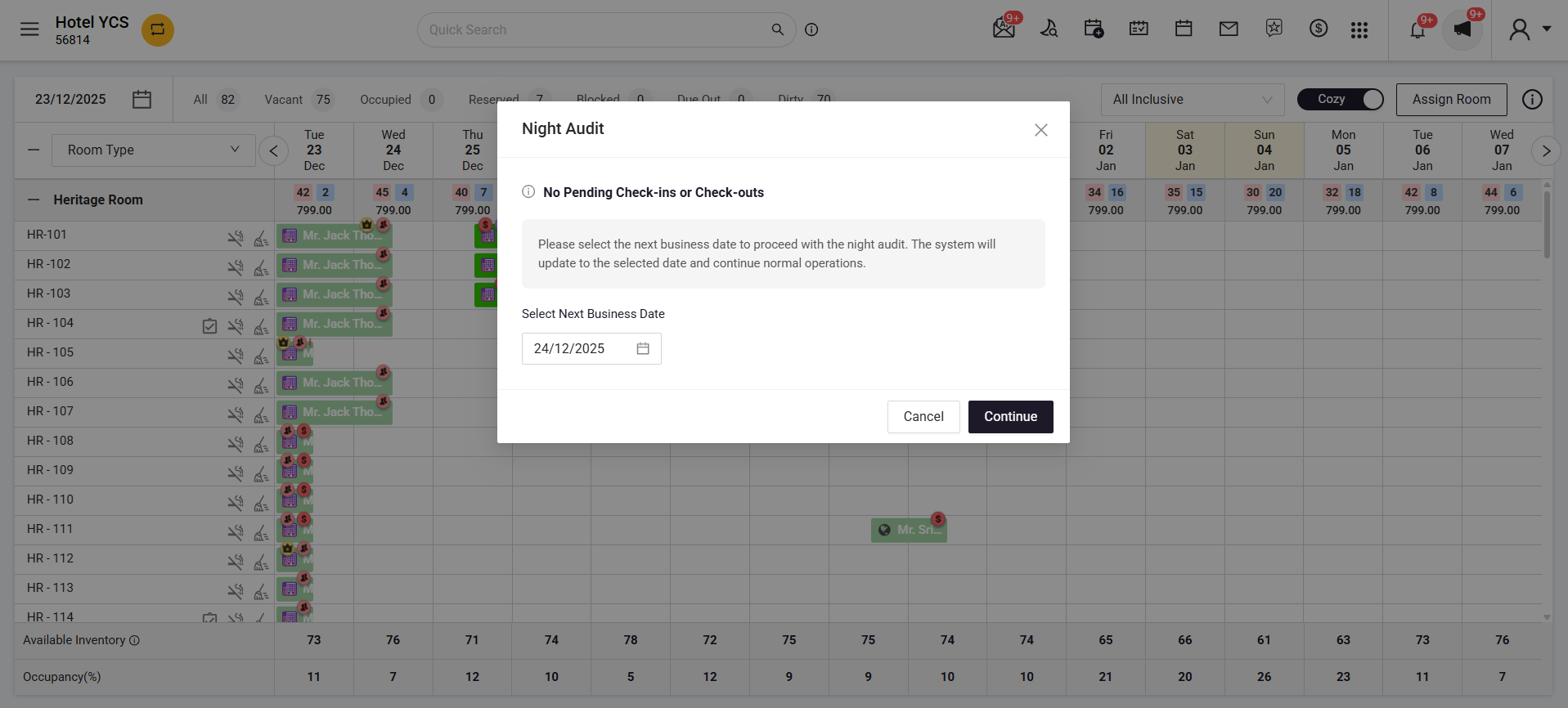Viewport: 1568px width, 708px height.
Task: Open Mr. Jack Tho booking on HR-101
Action: coord(334,235)
